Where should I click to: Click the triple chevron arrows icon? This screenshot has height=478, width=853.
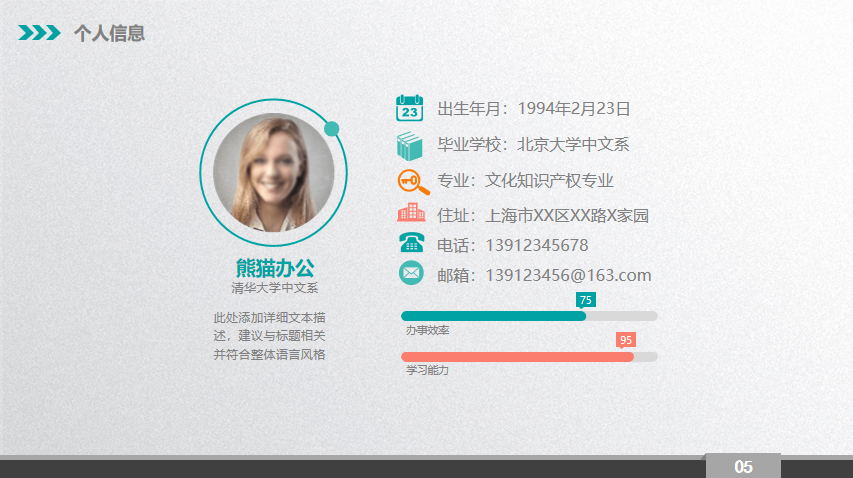[x=39, y=33]
